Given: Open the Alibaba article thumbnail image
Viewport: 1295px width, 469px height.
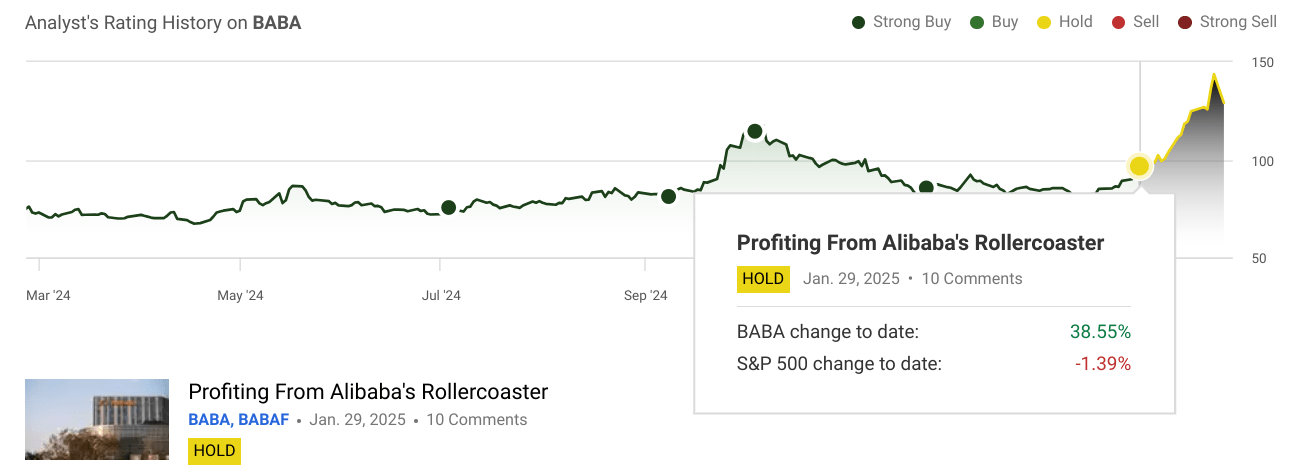Looking at the screenshot, I should pos(97,420).
